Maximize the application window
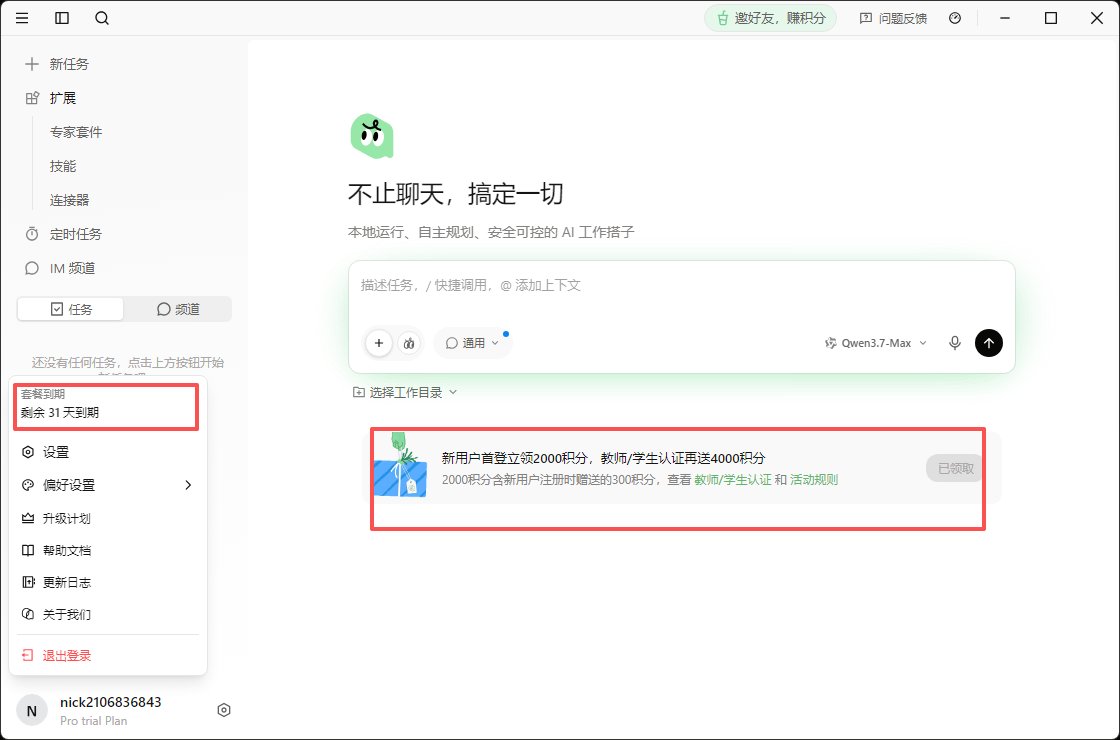1120x740 pixels. pos(1051,18)
